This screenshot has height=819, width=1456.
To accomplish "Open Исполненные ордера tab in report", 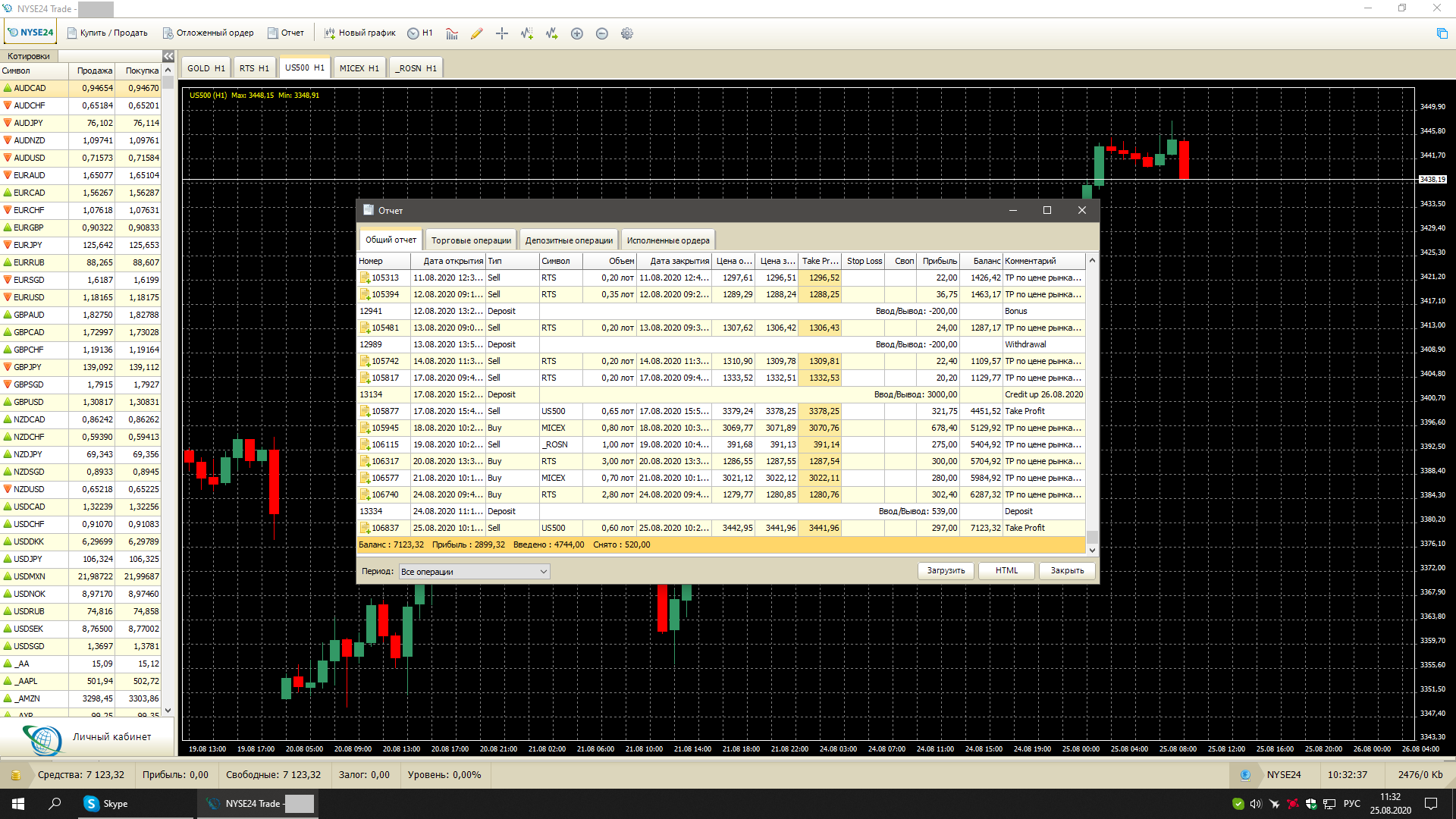I will pyautogui.click(x=668, y=240).
